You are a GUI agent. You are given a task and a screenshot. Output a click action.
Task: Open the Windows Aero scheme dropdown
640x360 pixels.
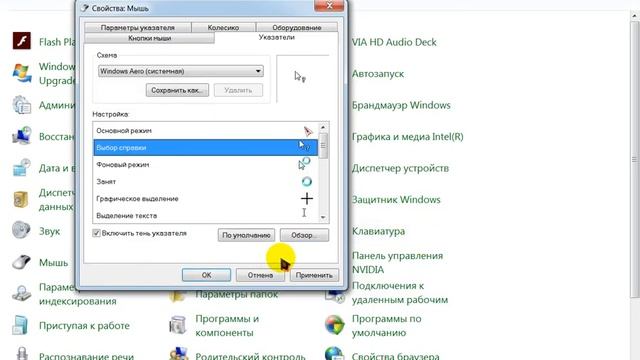[180, 71]
